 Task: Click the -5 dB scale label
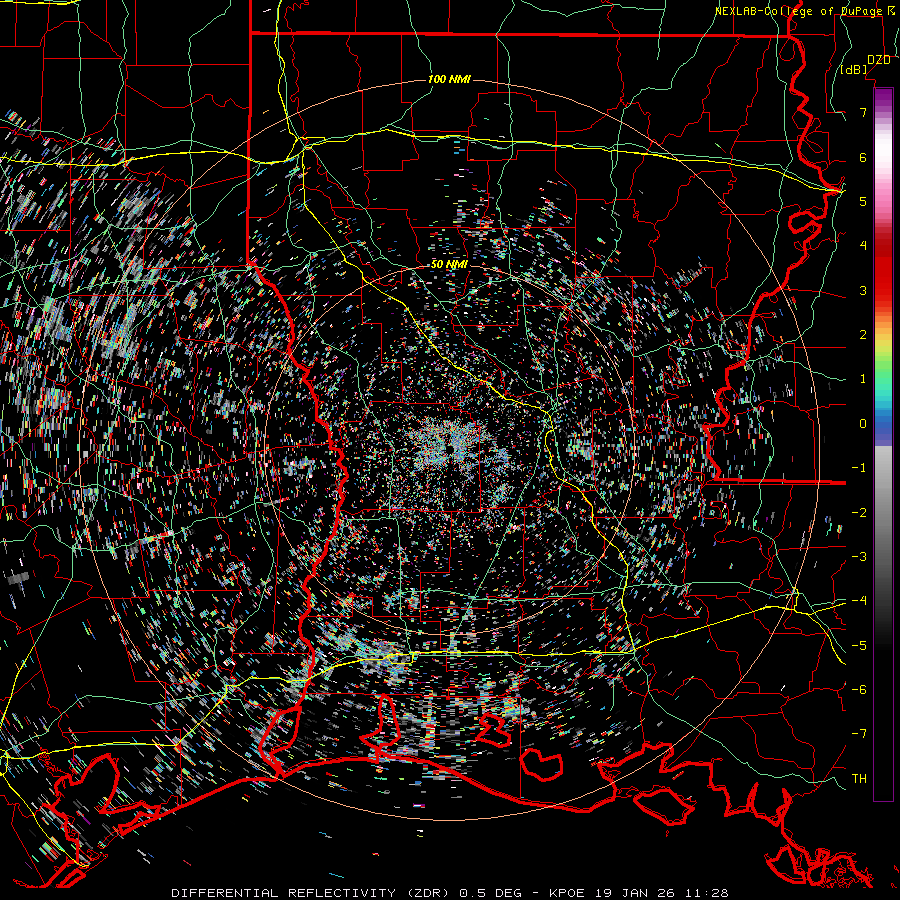coord(859,646)
